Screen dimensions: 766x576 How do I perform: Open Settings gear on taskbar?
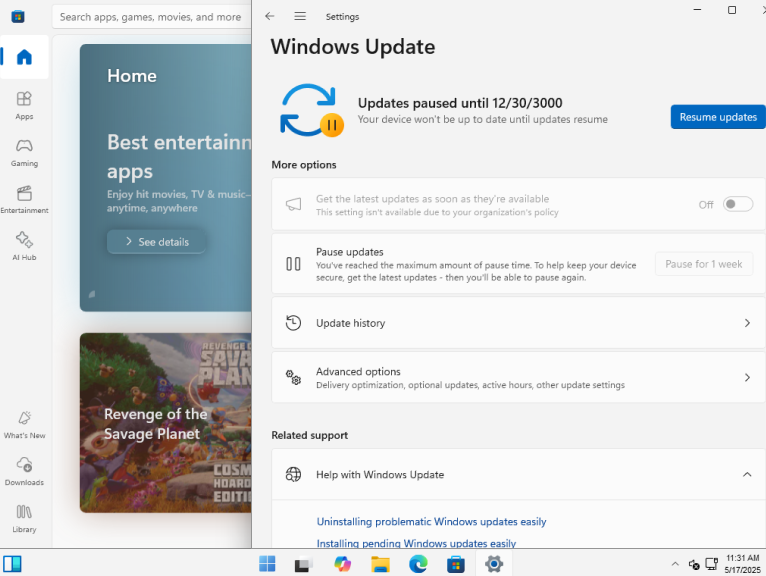(494, 564)
